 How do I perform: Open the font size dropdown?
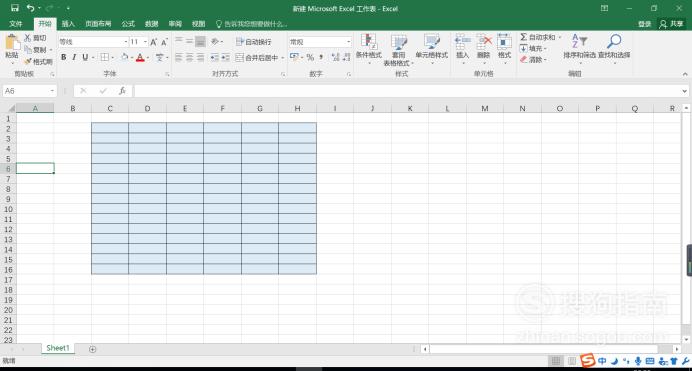146,42
